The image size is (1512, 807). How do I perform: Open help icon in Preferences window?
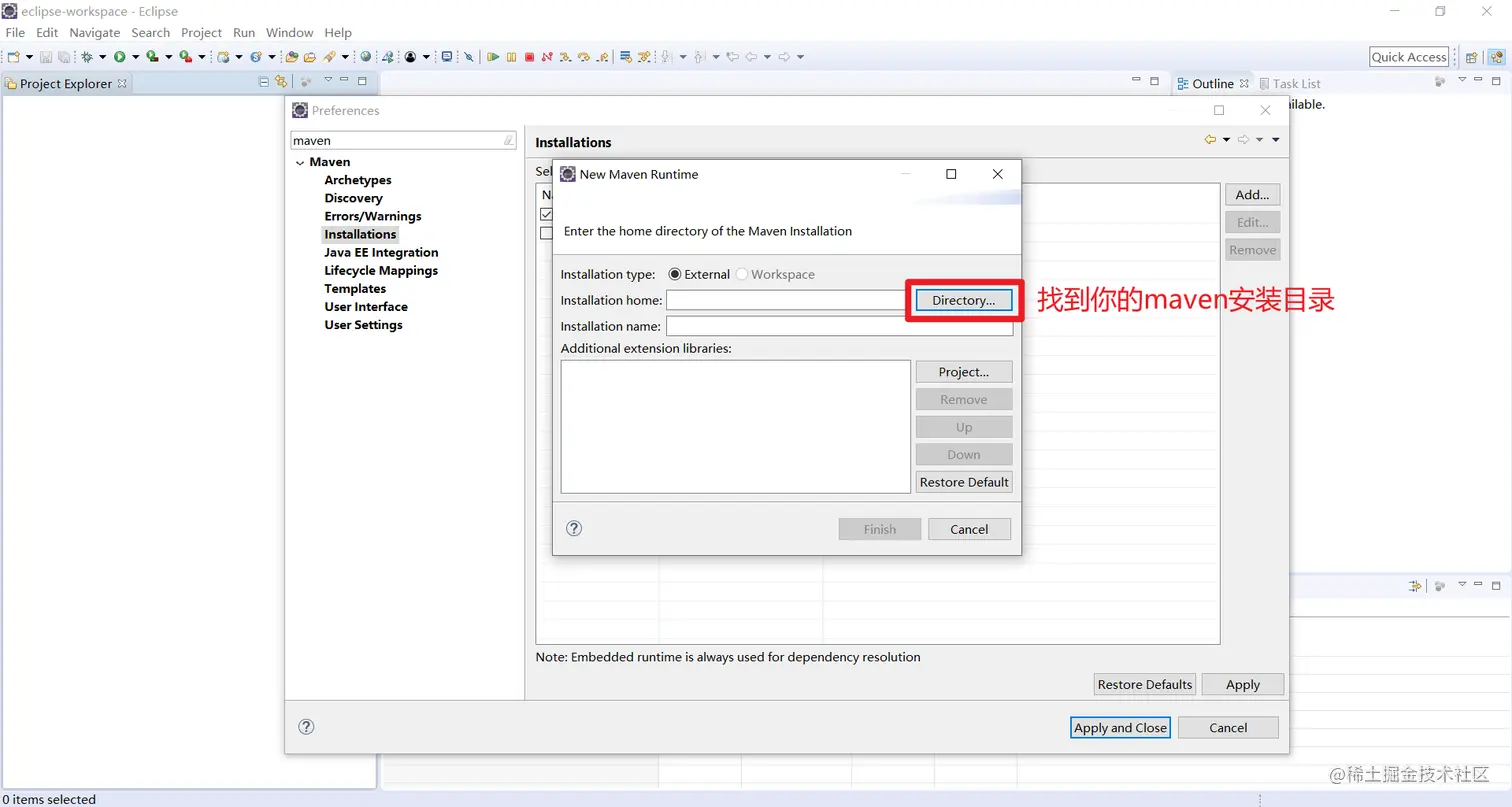[x=306, y=727]
